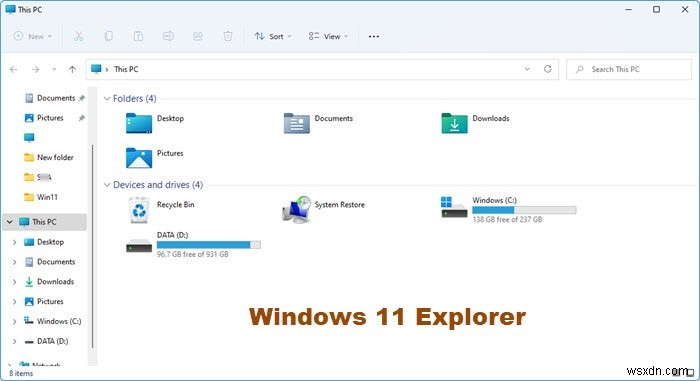The width and height of the screenshot is (700, 381).
Task: Refresh the This PC view
Action: 548,69
